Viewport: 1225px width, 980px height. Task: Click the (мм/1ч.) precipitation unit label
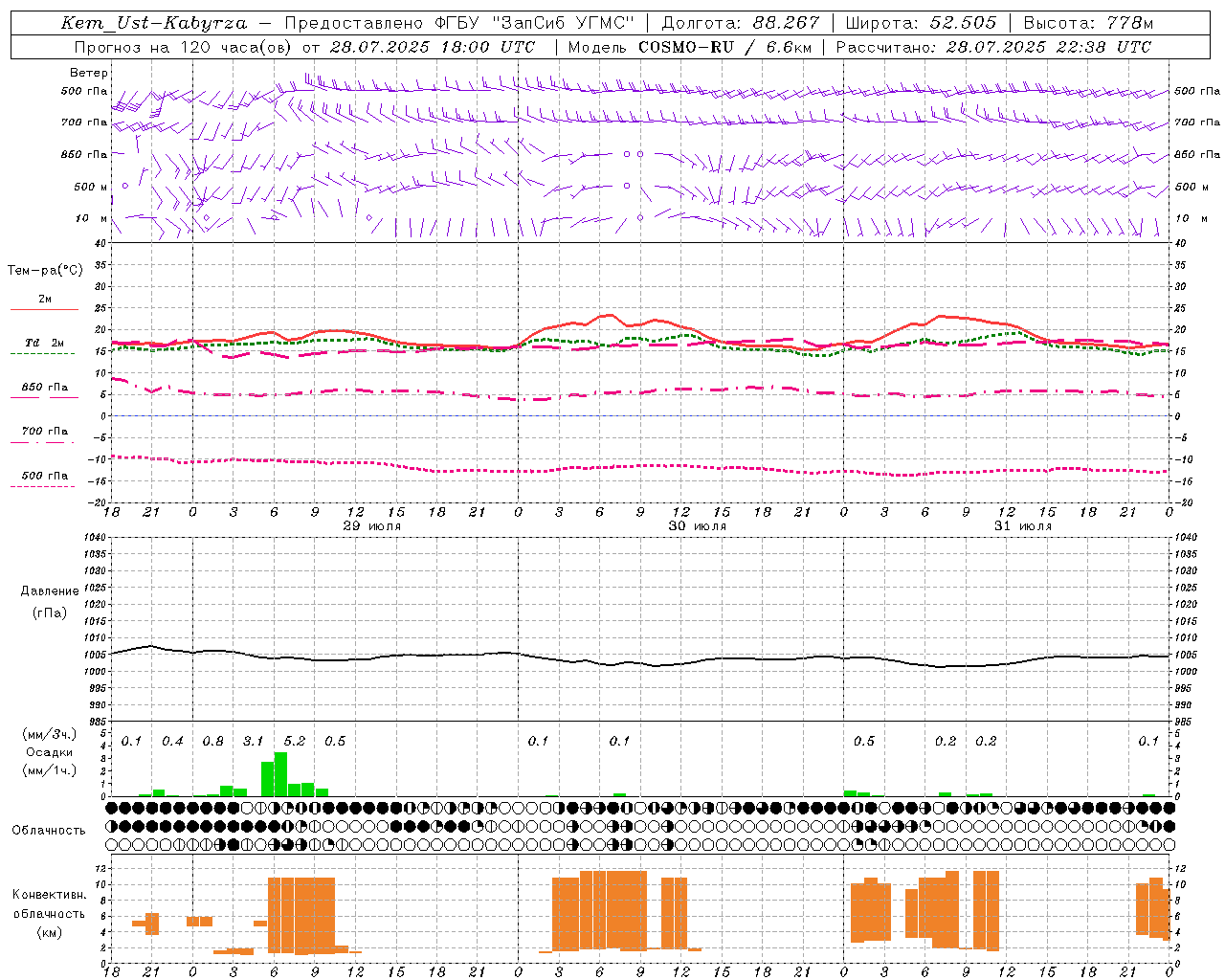coord(51,769)
